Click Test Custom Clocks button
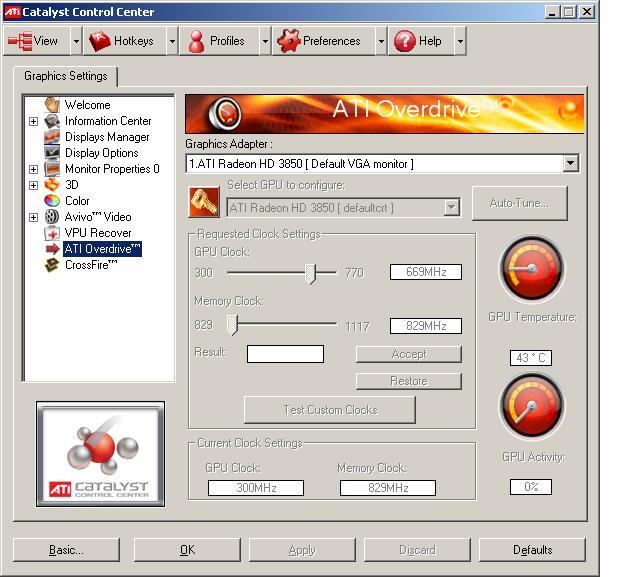The height and width of the screenshot is (577, 640). [330, 410]
